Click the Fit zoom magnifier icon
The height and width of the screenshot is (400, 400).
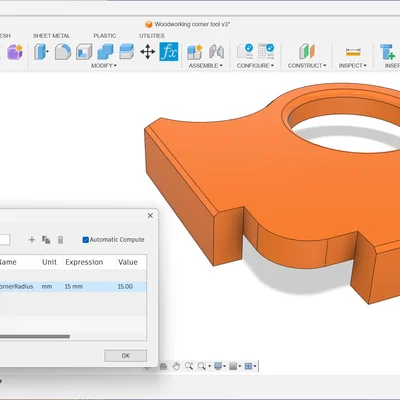pos(202,366)
